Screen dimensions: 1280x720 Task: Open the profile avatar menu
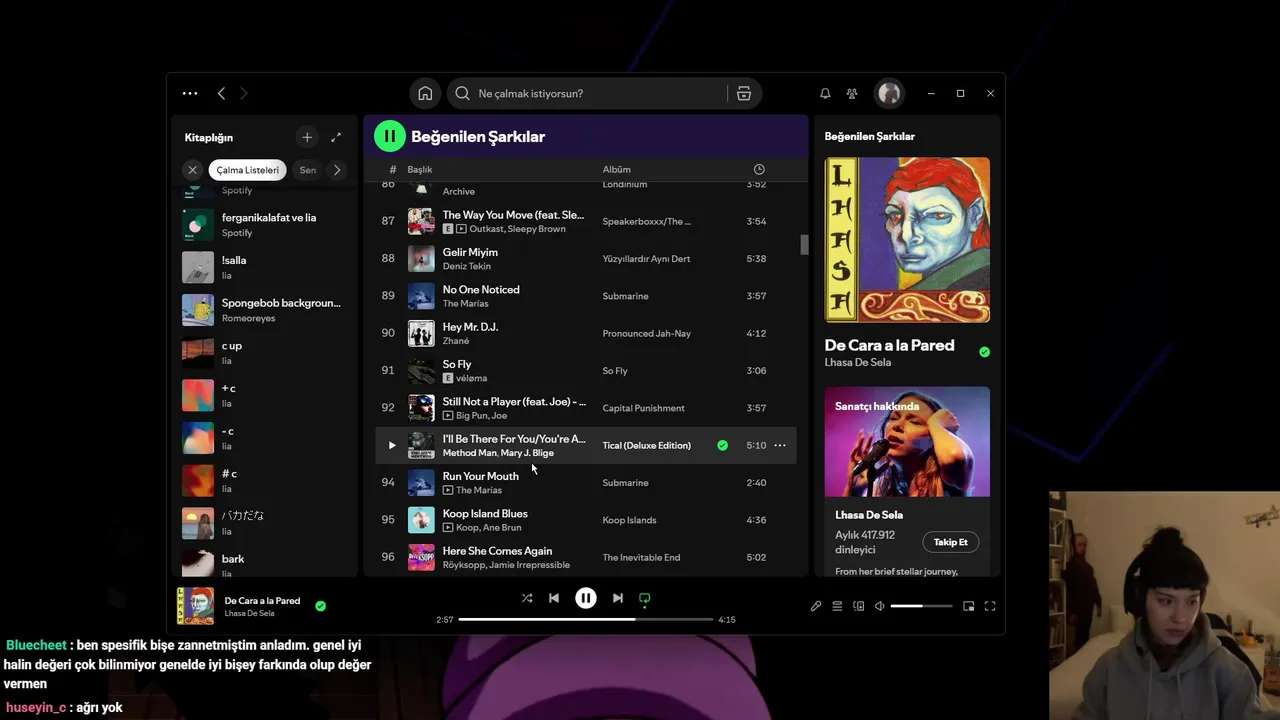pyautogui.click(x=889, y=93)
